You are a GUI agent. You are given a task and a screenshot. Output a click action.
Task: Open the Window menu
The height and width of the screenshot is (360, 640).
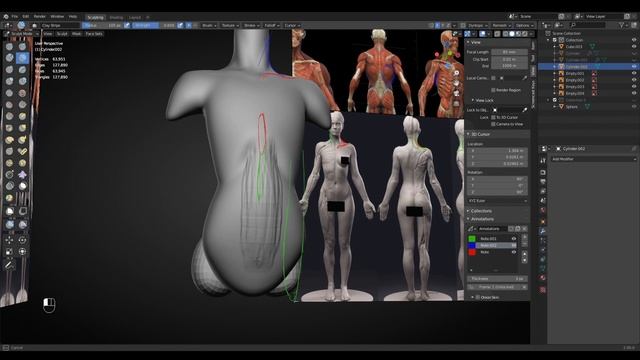pos(57,17)
